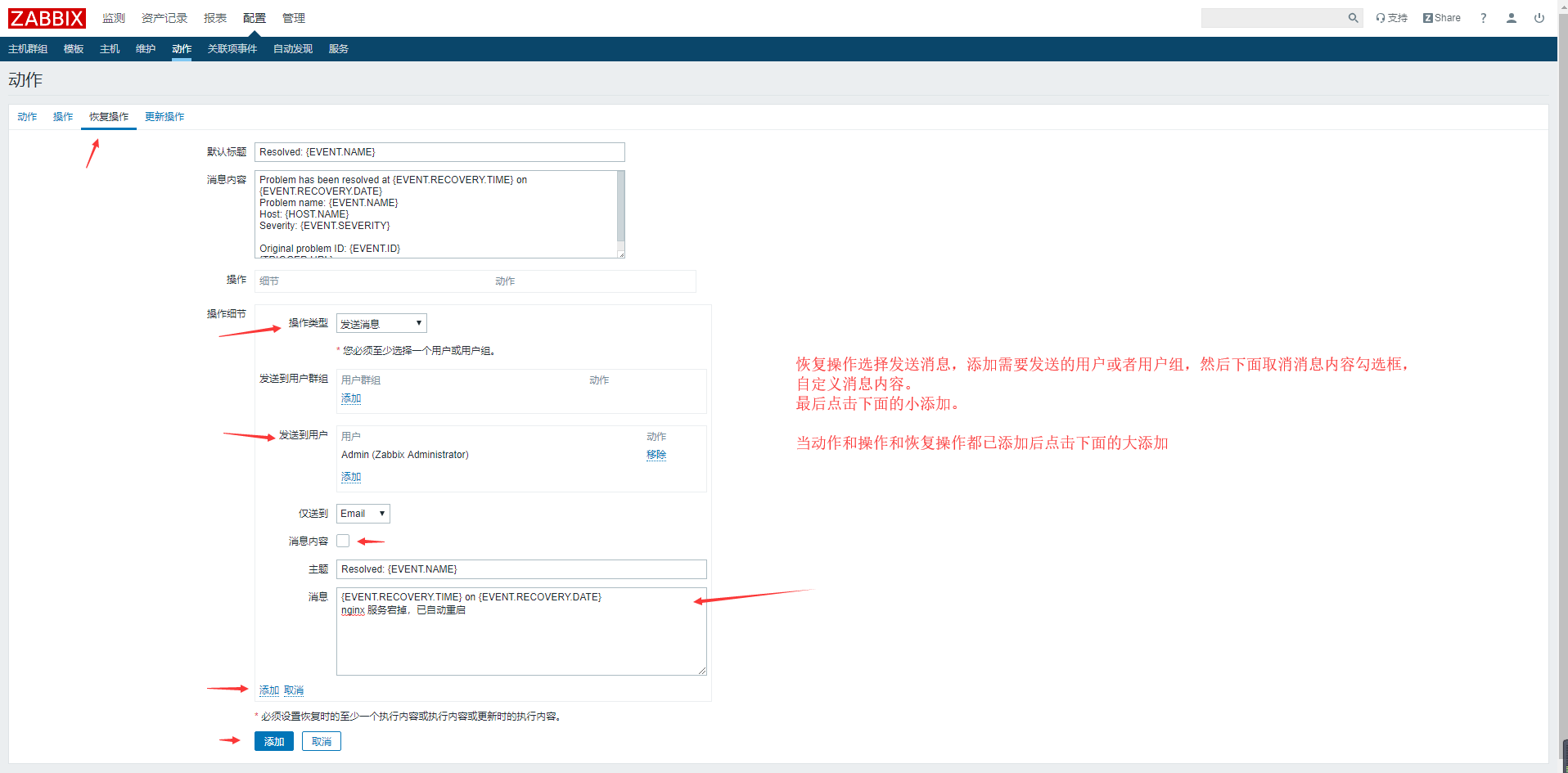Image resolution: width=1568 pixels, height=773 pixels.
Task: Click 移除 to remove Admin user
Action: click(656, 455)
